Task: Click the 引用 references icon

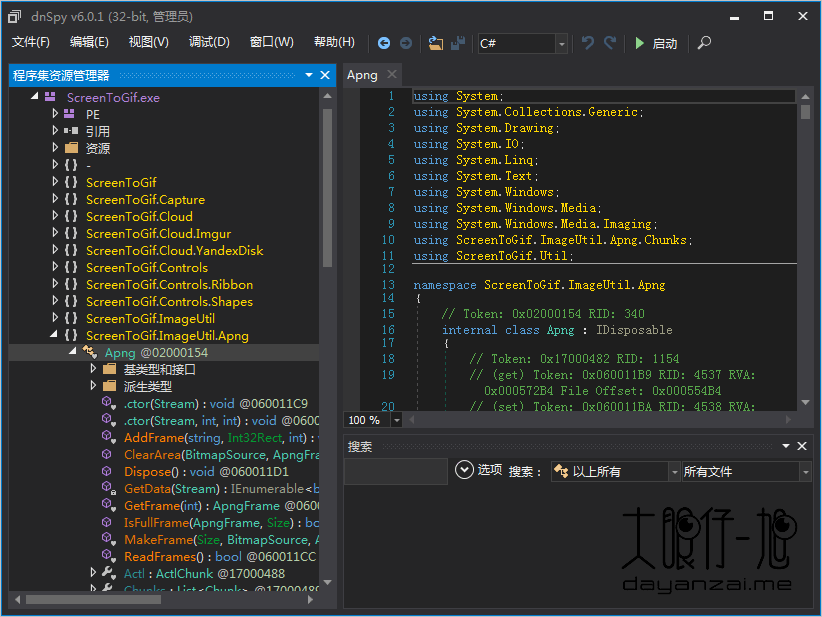Action: click(x=71, y=131)
